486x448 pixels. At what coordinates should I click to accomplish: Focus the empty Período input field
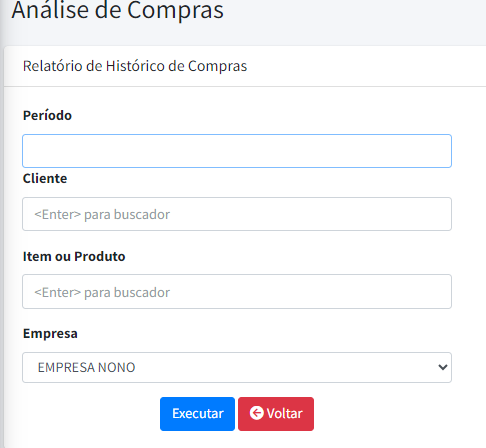(x=237, y=151)
